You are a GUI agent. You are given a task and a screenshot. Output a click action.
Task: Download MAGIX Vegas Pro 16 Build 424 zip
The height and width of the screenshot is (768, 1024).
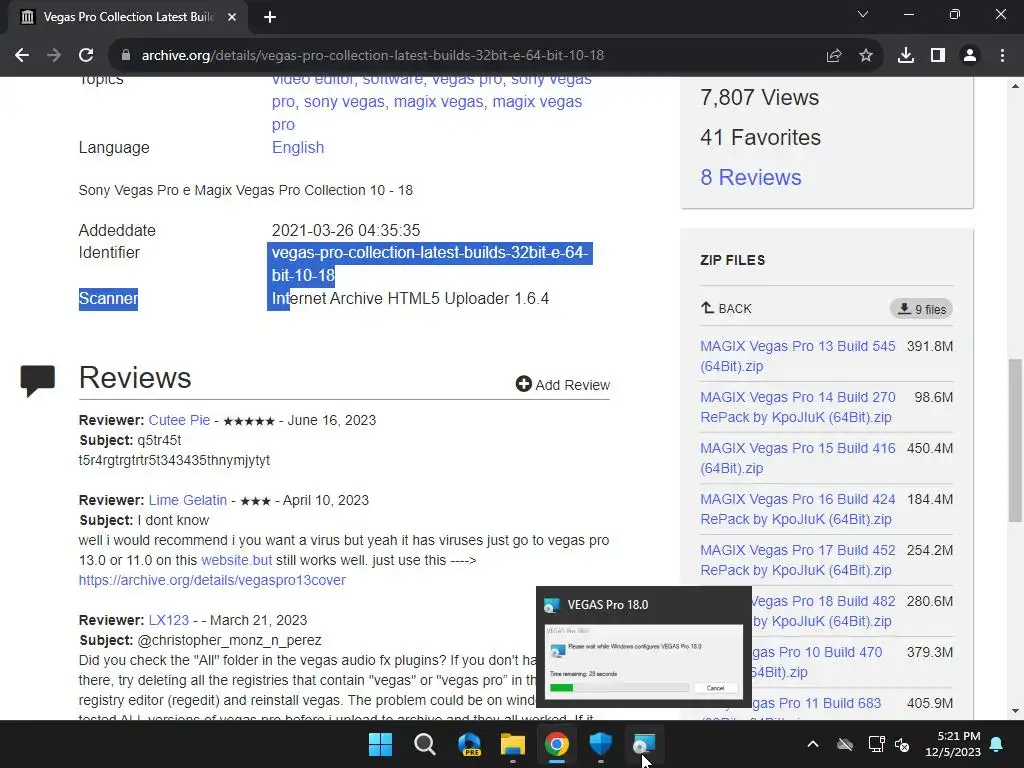coord(797,509)
